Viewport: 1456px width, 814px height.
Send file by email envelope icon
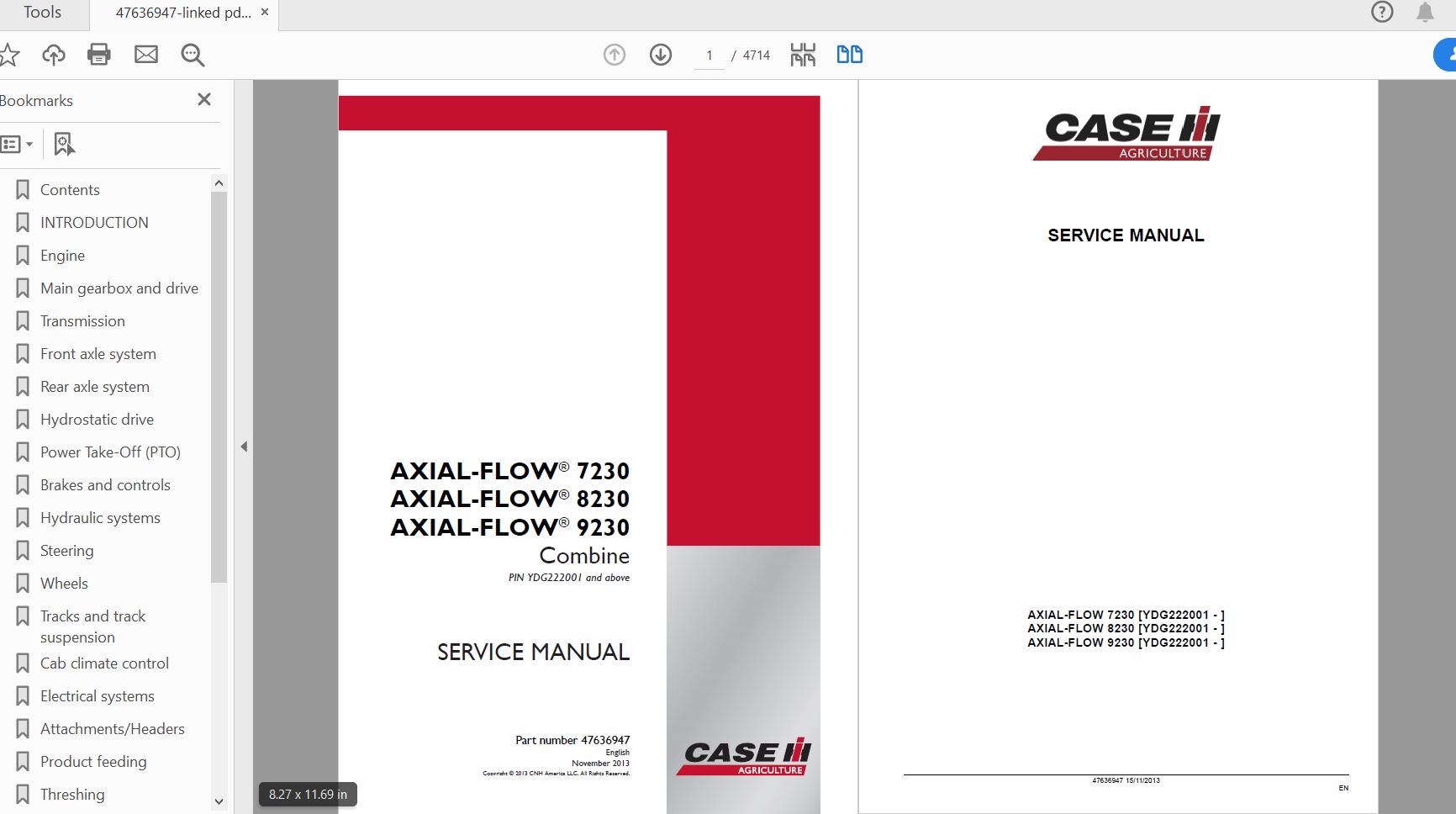[x=146, y=55]
